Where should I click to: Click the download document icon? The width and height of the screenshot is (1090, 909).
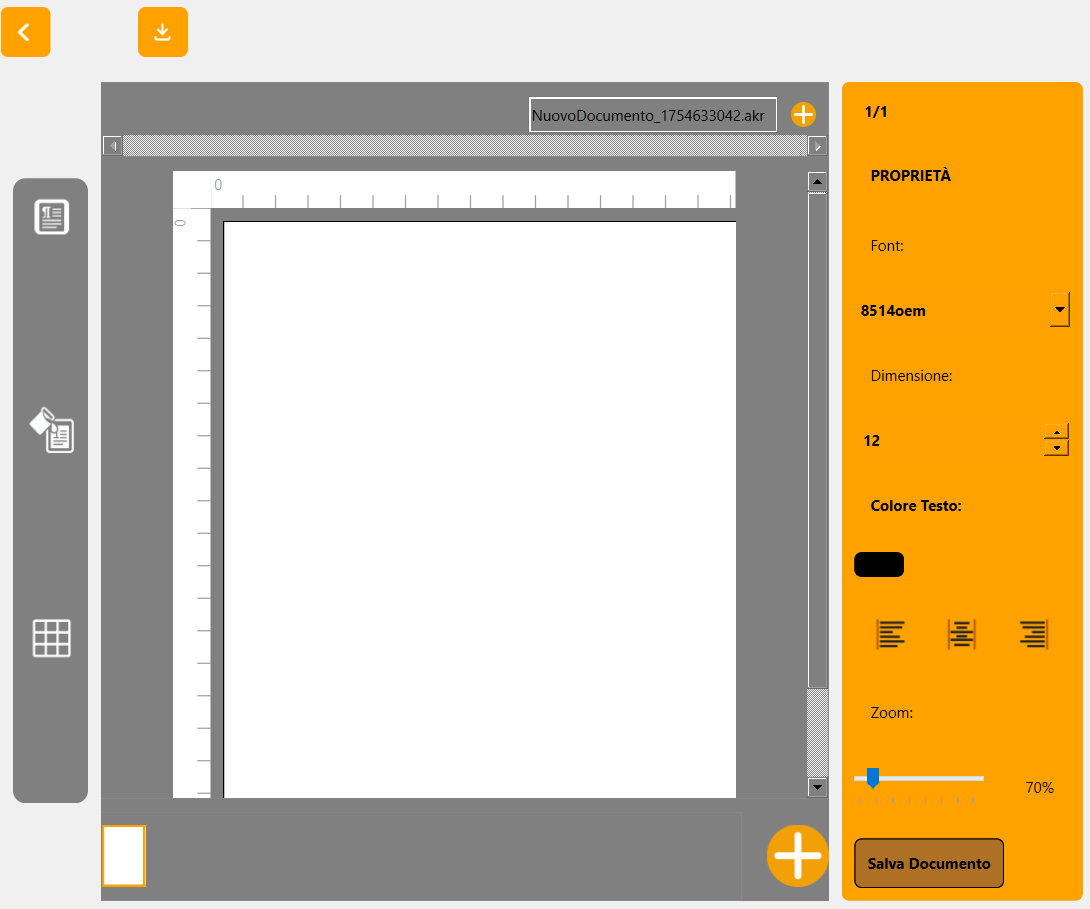162,32
